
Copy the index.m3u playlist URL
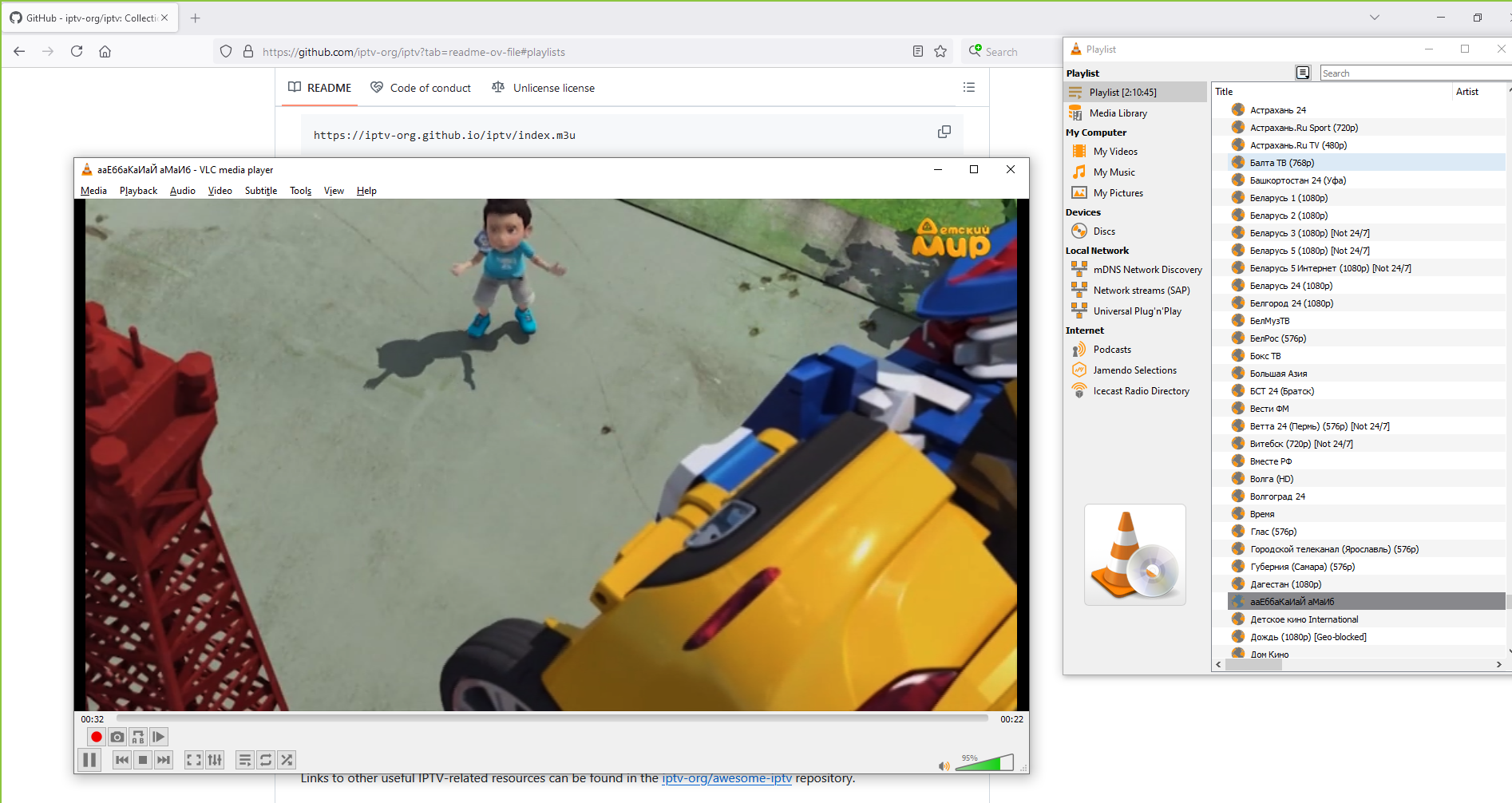944,132
